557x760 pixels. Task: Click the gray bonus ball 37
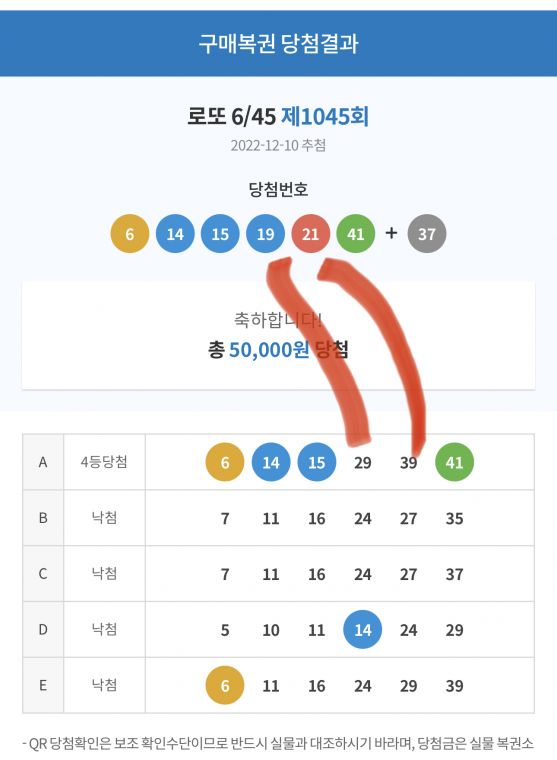427,234
